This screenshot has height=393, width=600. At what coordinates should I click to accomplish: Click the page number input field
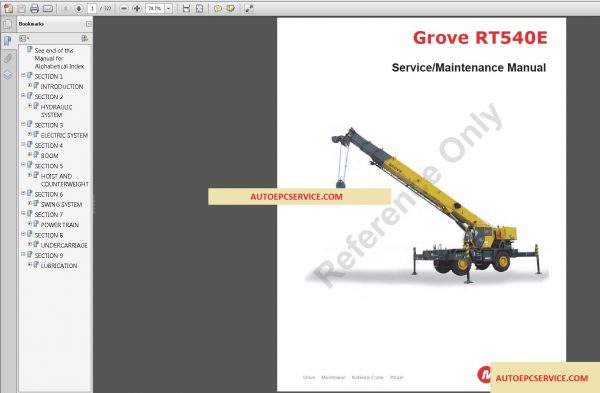pos(92,8)
